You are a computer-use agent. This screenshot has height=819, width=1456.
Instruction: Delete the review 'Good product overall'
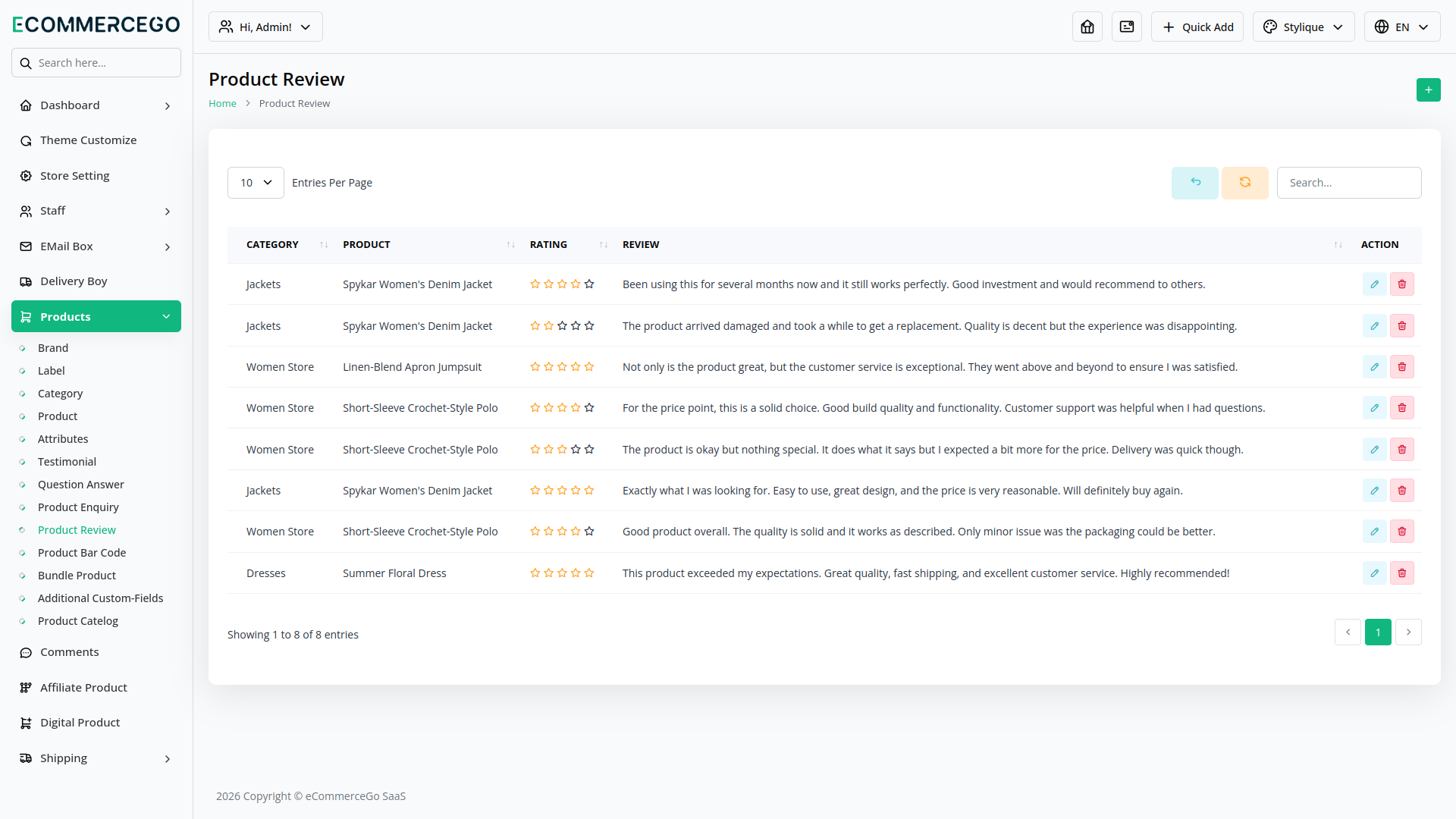click(1402, 532)
